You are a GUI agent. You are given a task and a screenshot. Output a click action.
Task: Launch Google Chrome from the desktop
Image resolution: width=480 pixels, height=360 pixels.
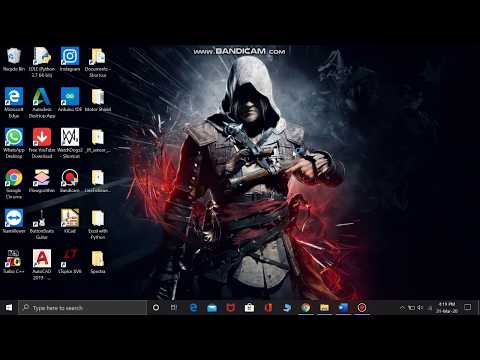(14, 184)
